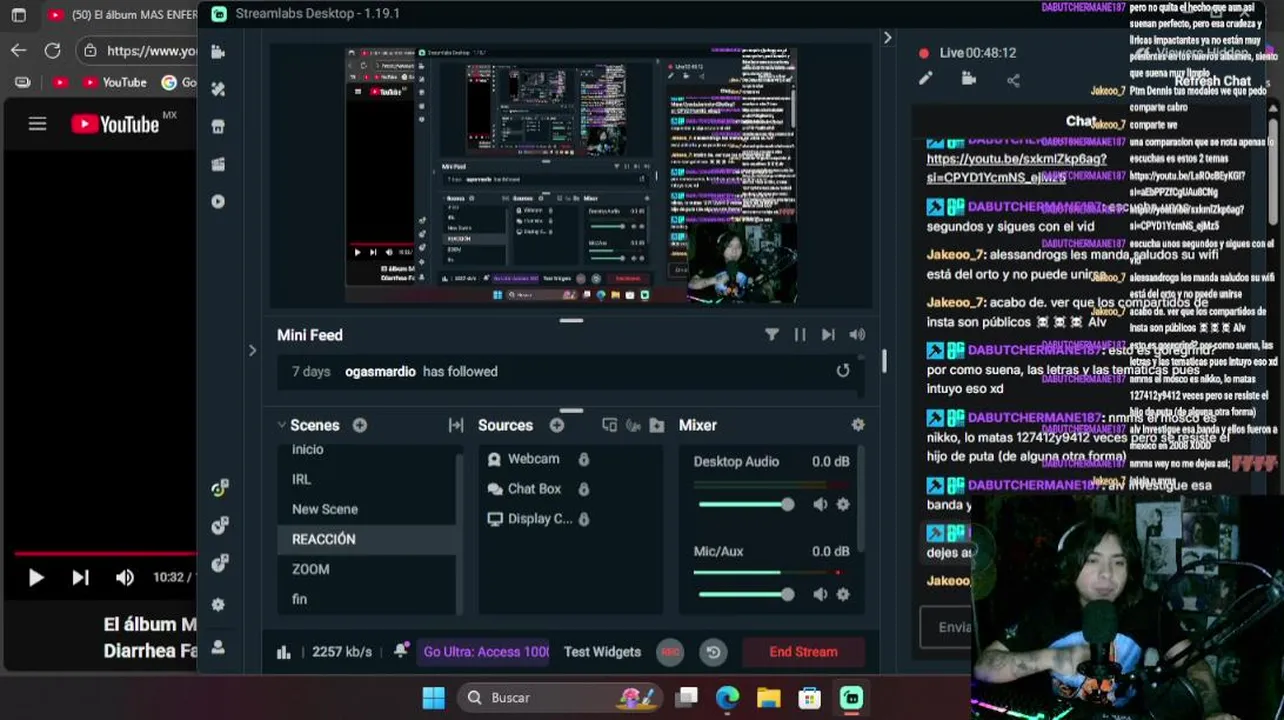This screenshot has width=1284, height=720.
Task: Open notifications bell in status bar
Action: coord(401,651)
